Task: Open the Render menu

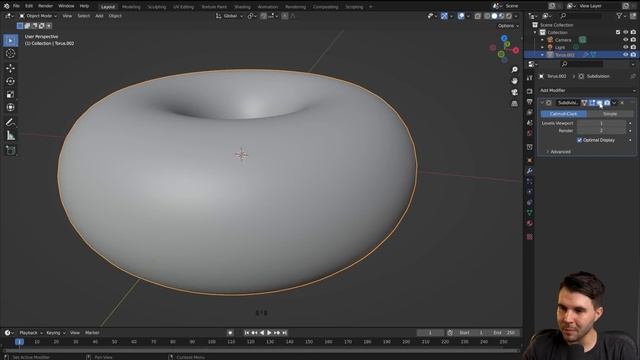Action: [x=45, y=6]
